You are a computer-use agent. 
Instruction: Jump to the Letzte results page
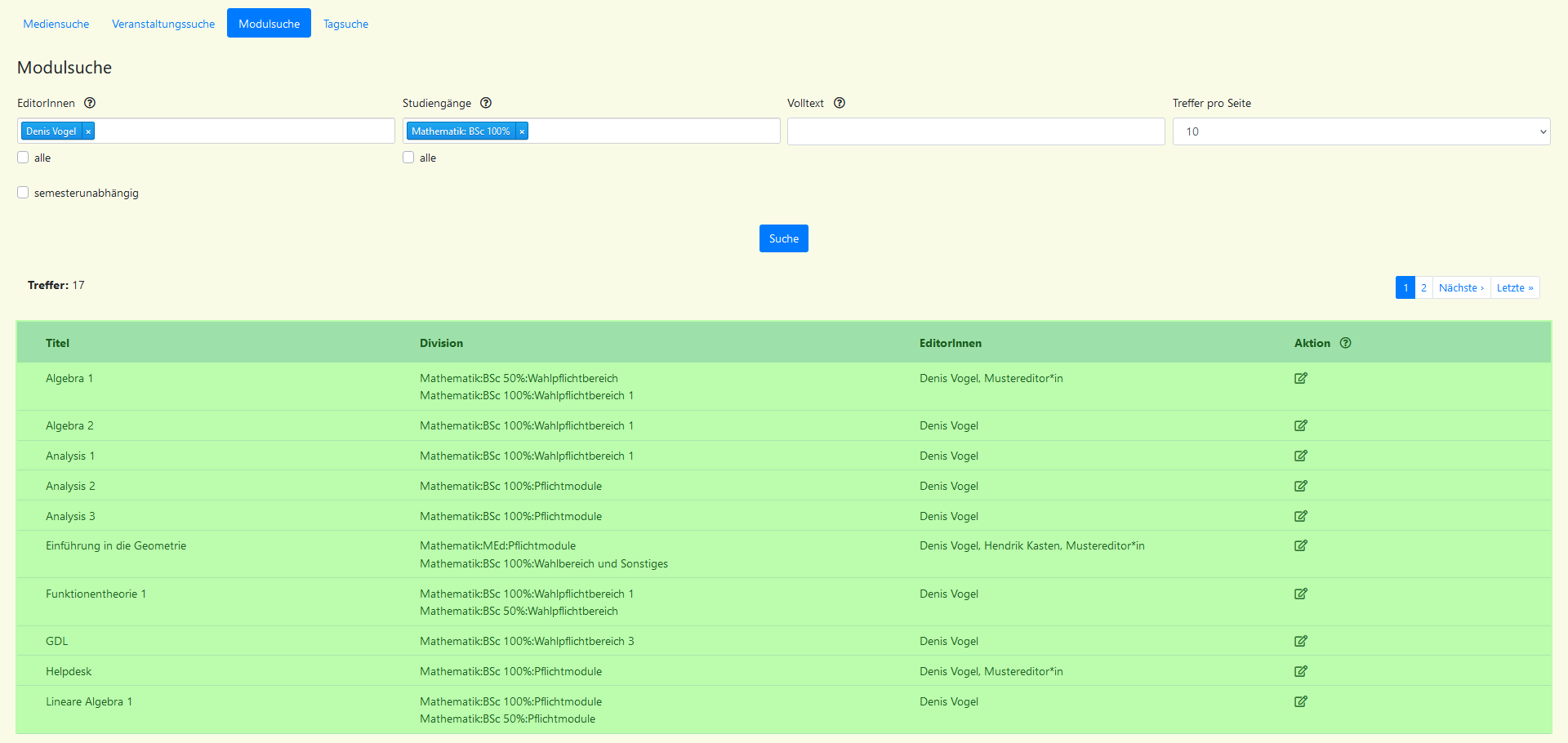(1514, 287)
